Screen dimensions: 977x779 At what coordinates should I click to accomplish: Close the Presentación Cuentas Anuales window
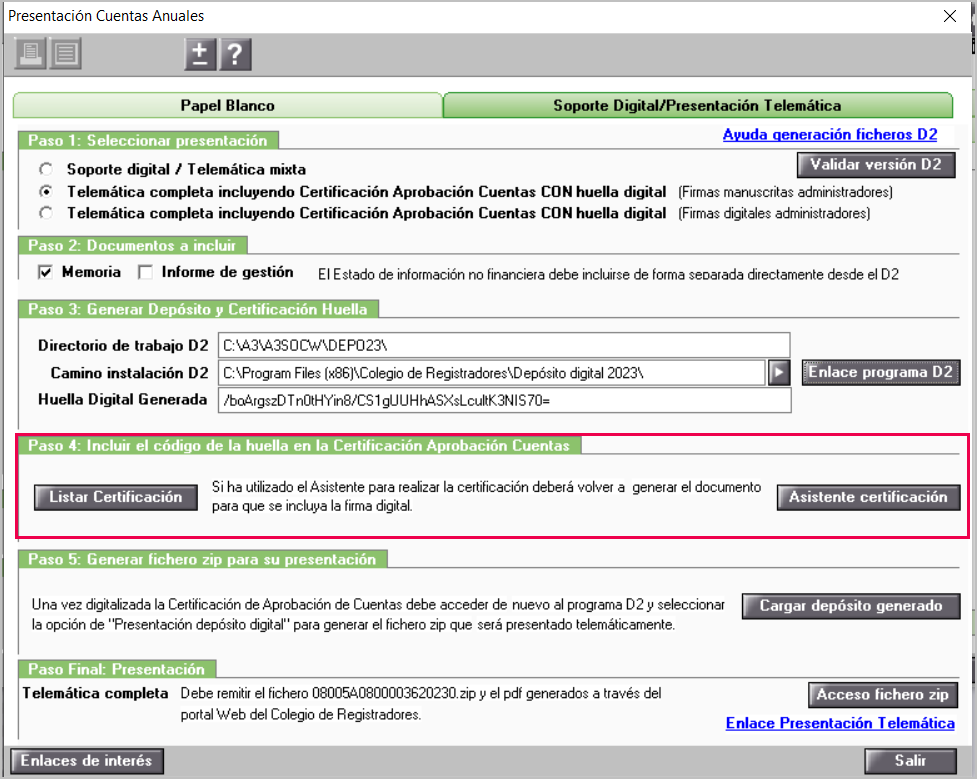(x=950, y=16)
